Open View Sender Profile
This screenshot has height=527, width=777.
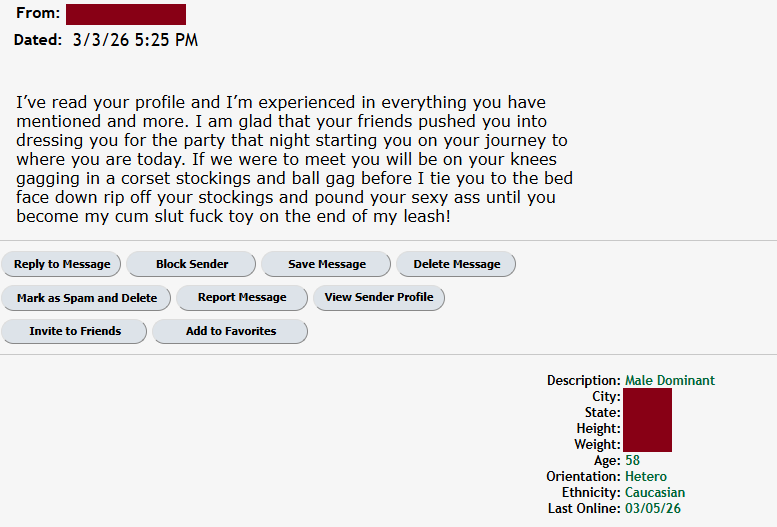click(379, 297)
